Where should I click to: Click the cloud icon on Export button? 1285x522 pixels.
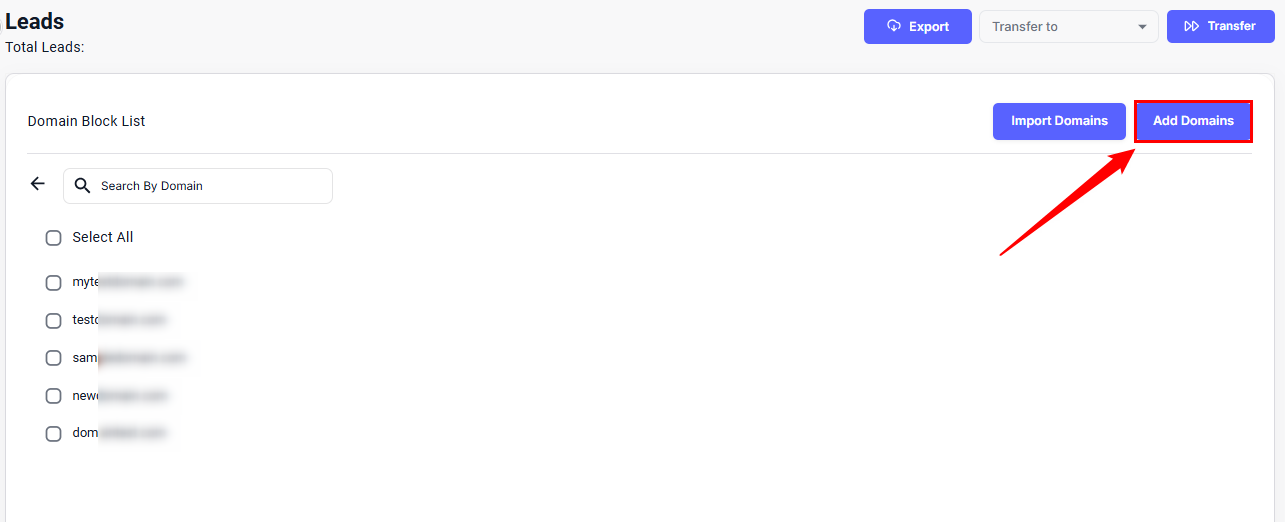894,26
